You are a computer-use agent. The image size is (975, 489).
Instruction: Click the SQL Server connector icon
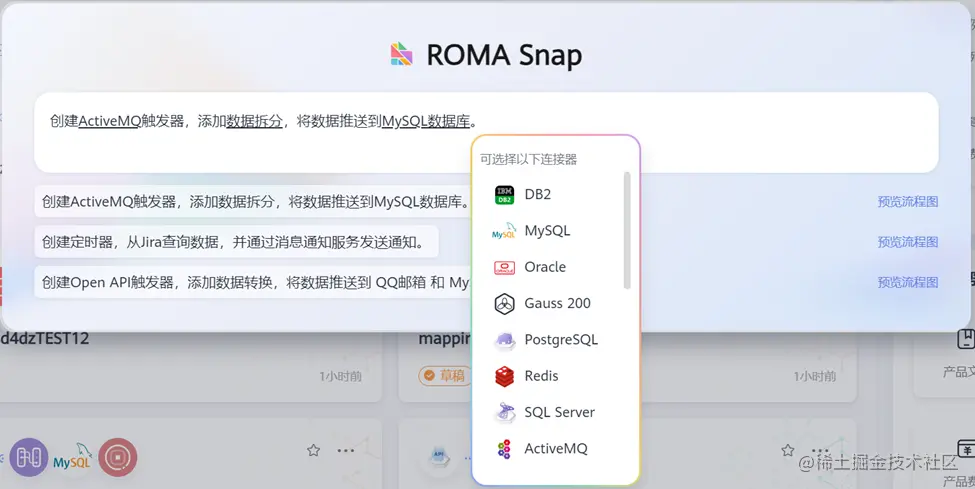tap(504, 412)
